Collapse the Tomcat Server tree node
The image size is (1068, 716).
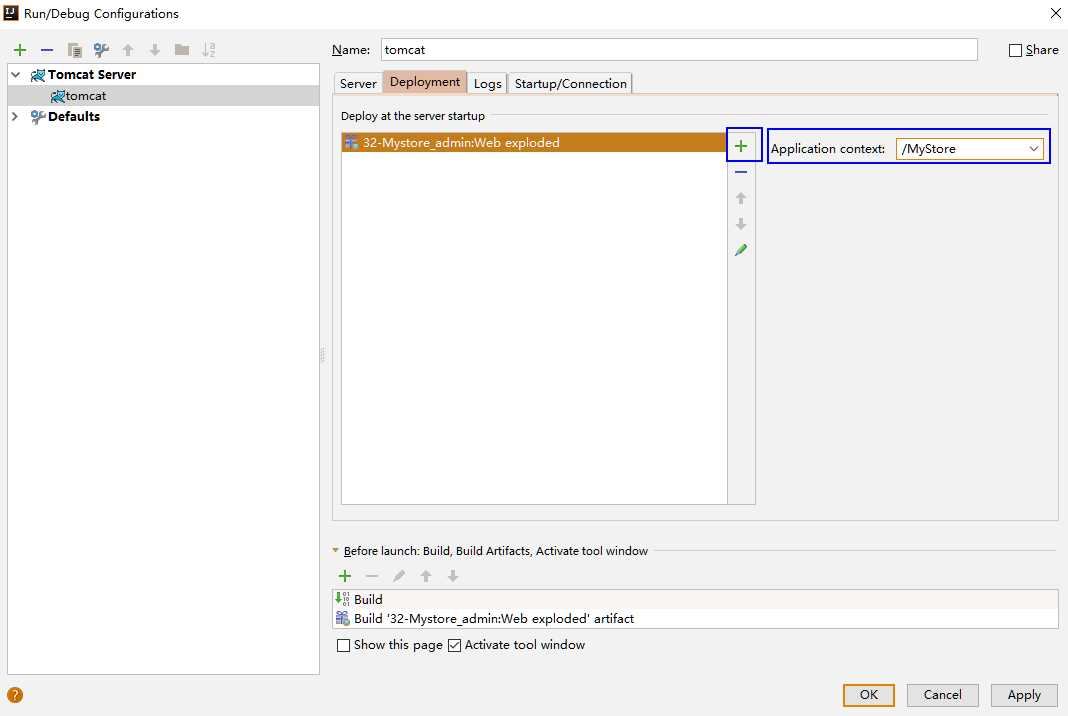click(16, 74)
